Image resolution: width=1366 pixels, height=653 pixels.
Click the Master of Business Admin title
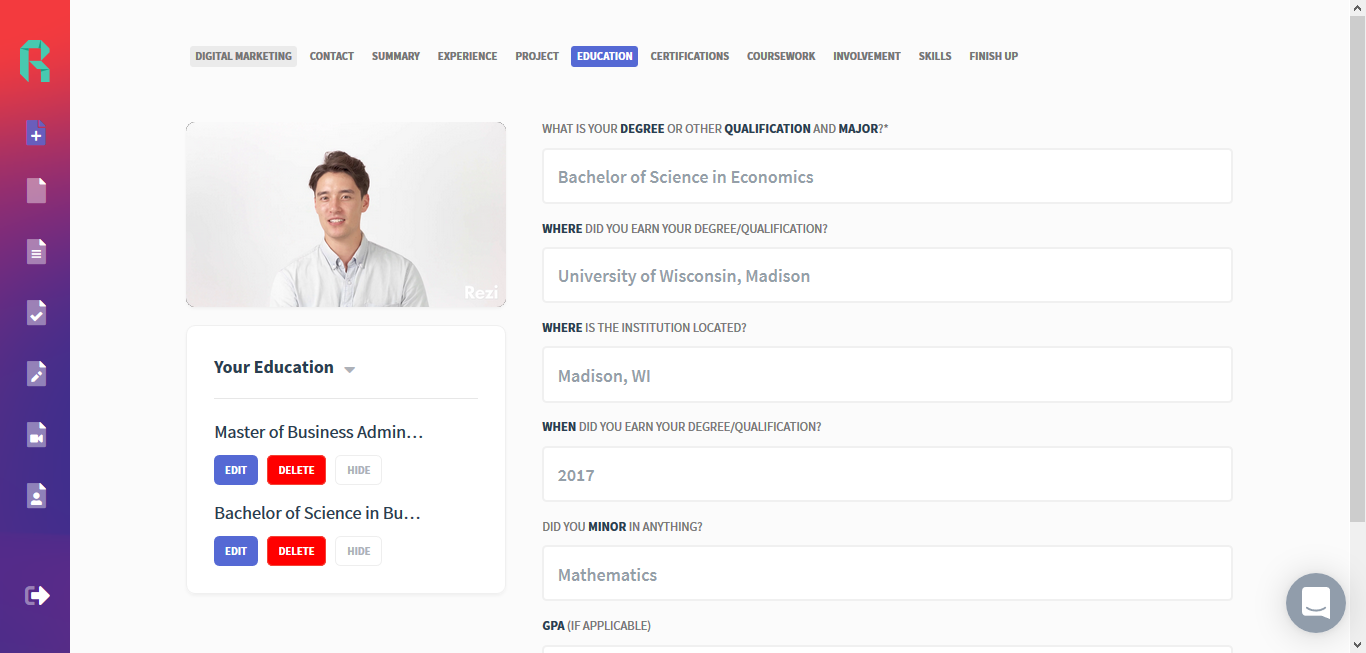(x=319, y=432)
